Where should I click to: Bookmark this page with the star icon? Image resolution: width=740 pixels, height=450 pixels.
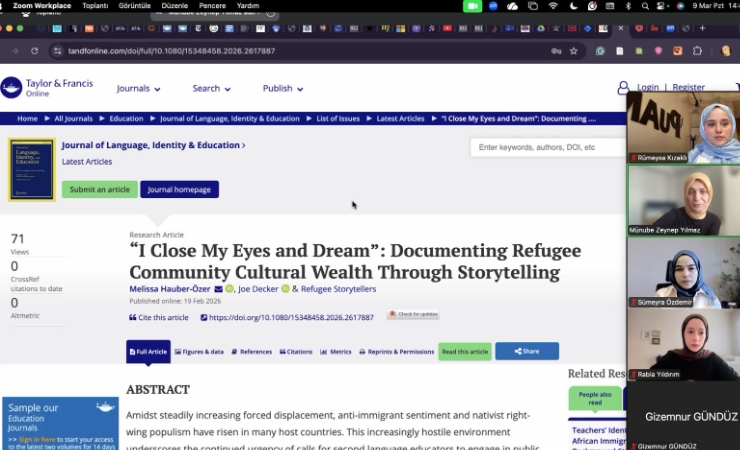[574, 51]
